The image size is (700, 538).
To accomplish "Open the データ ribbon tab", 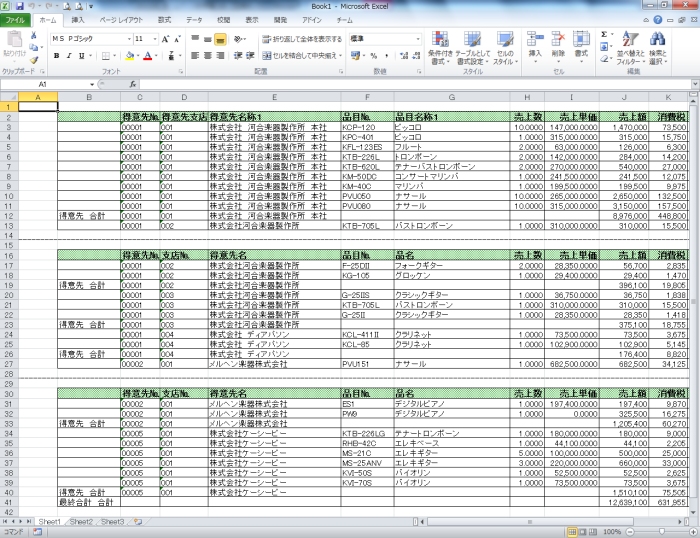I will (194, 20).
